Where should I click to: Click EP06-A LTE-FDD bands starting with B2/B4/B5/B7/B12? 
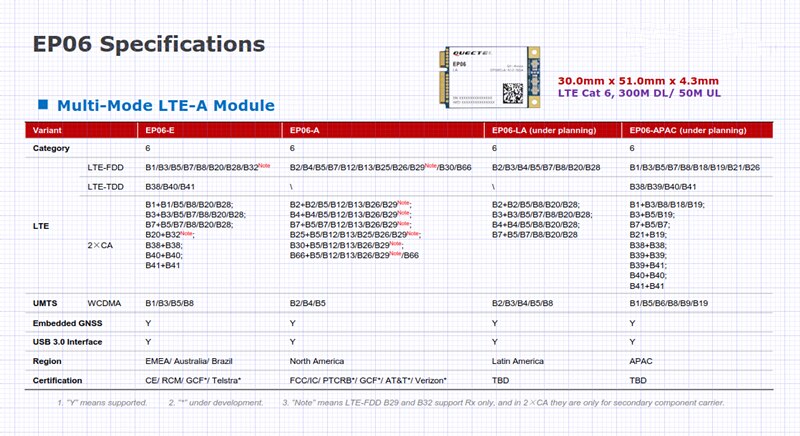[381, 167]
